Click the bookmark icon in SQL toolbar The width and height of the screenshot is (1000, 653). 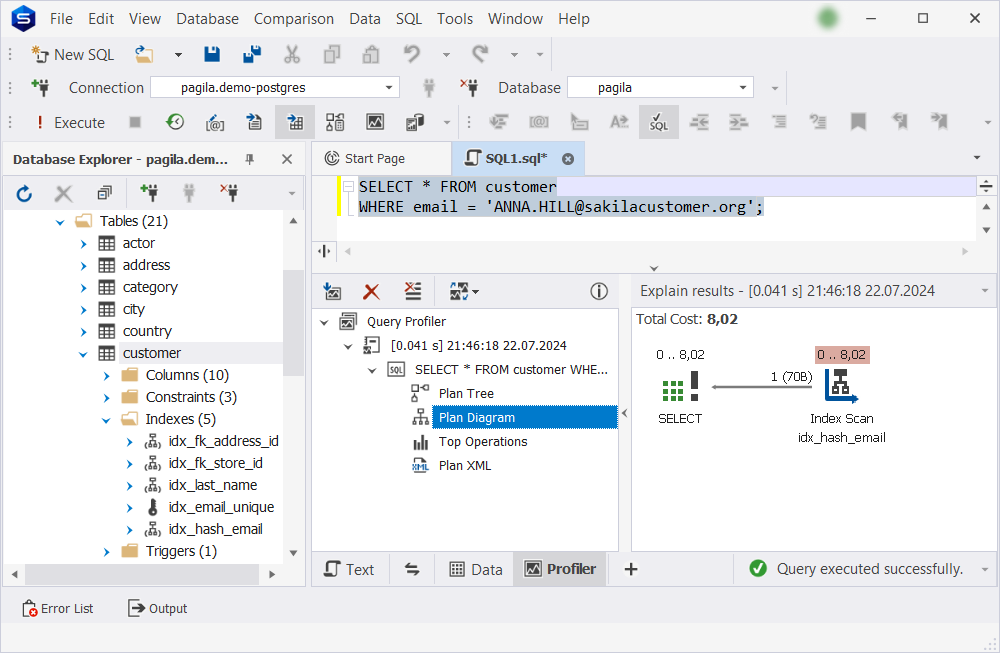pos(858,122)
